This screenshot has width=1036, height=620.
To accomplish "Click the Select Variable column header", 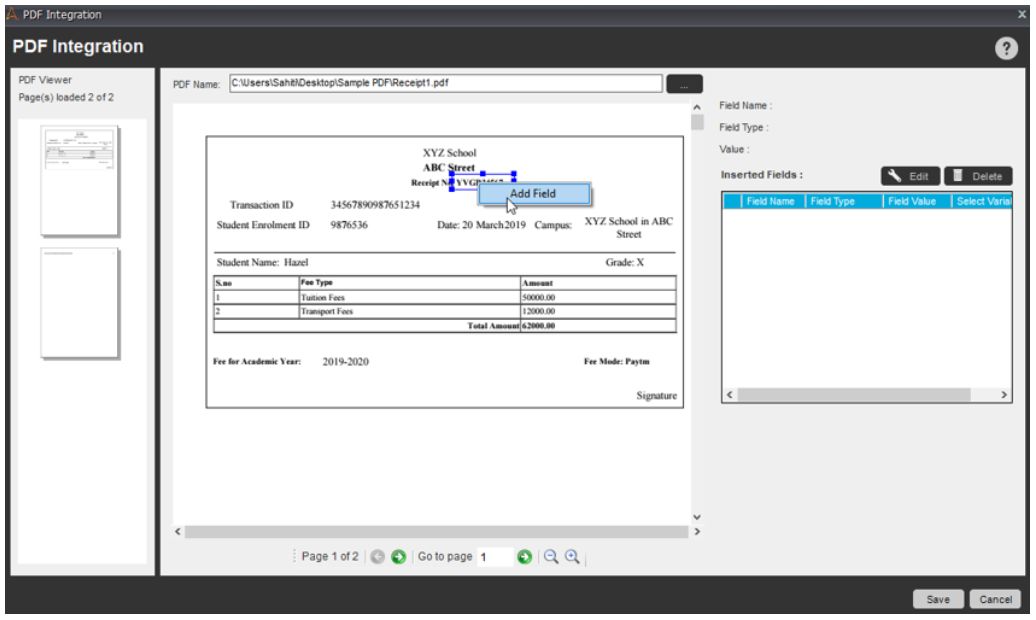I will (x=983, y=201).
